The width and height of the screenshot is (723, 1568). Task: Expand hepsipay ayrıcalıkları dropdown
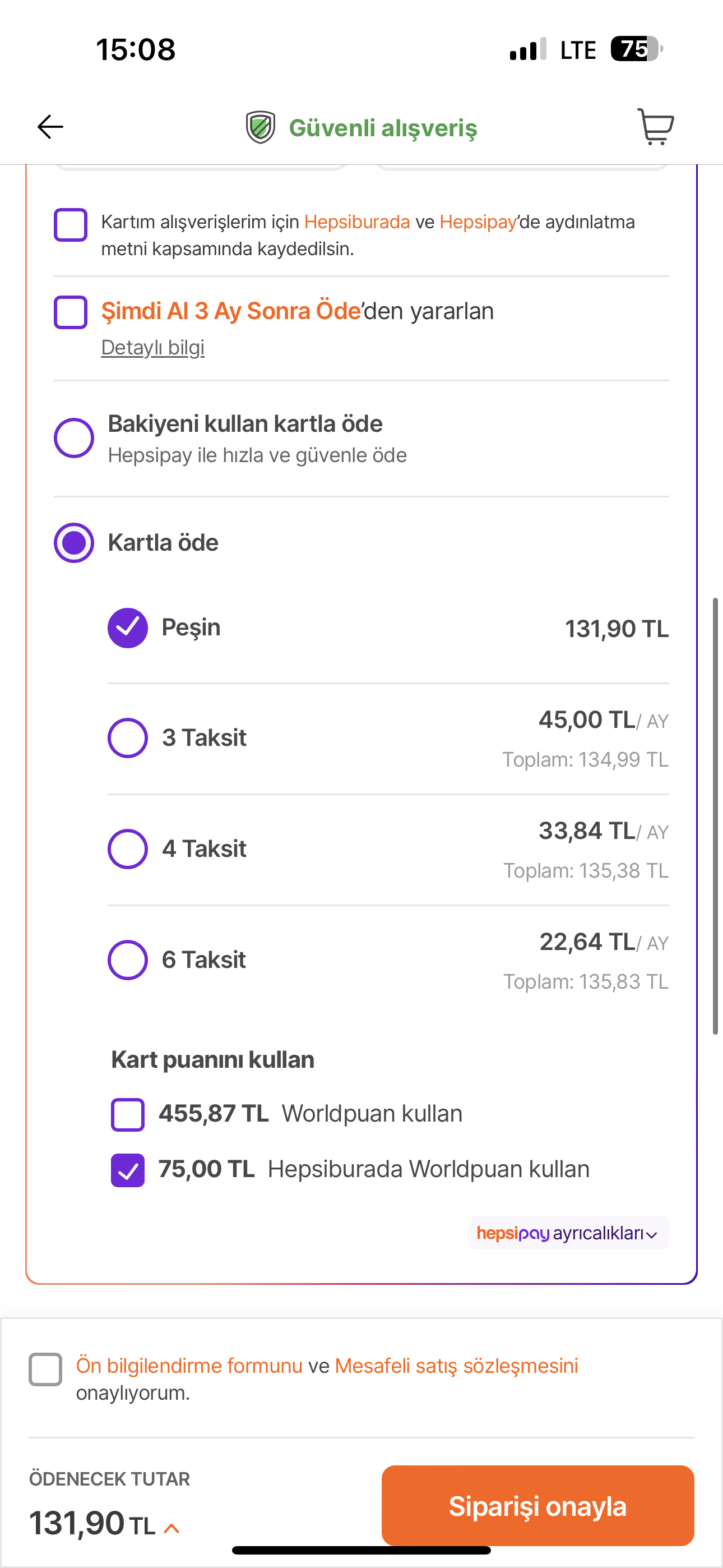click(569, 1233)
